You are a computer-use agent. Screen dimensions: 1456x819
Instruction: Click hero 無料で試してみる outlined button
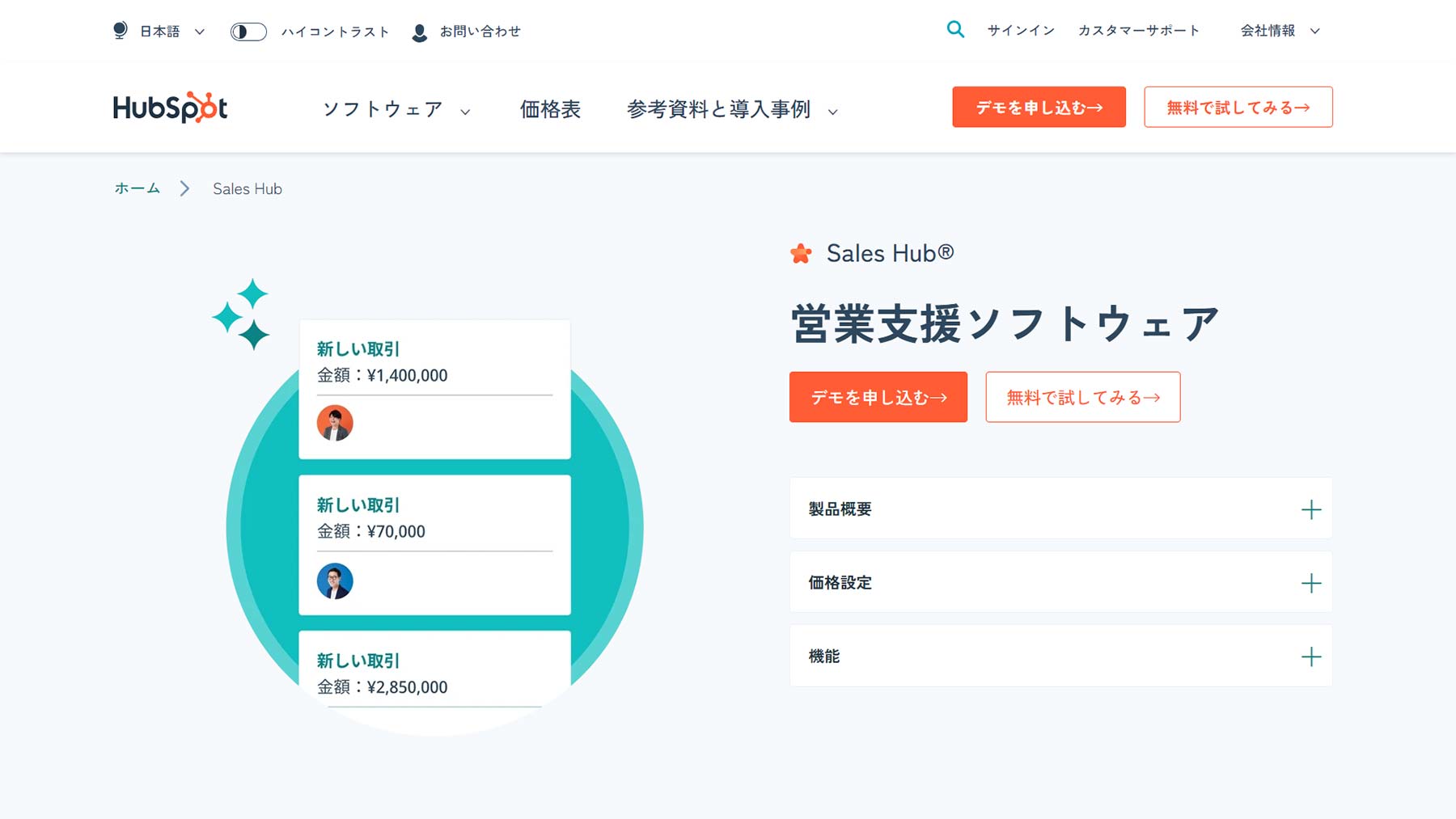tap(1082, 397)
